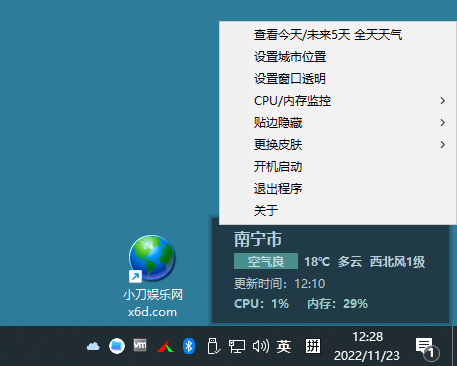Click the round blue folder tray icon

pos(117,346)
